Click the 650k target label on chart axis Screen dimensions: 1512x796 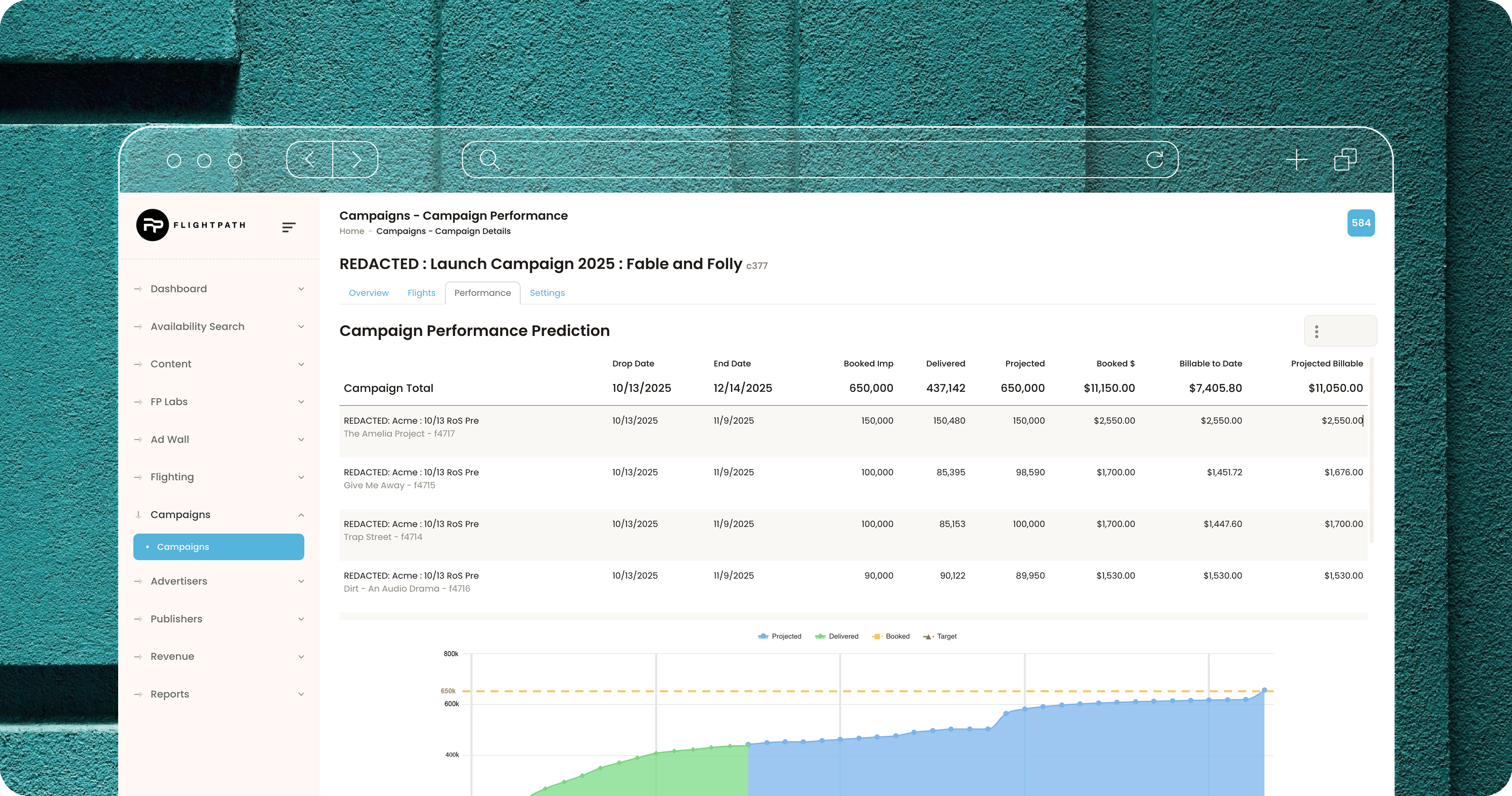click(x=448, y=691)
